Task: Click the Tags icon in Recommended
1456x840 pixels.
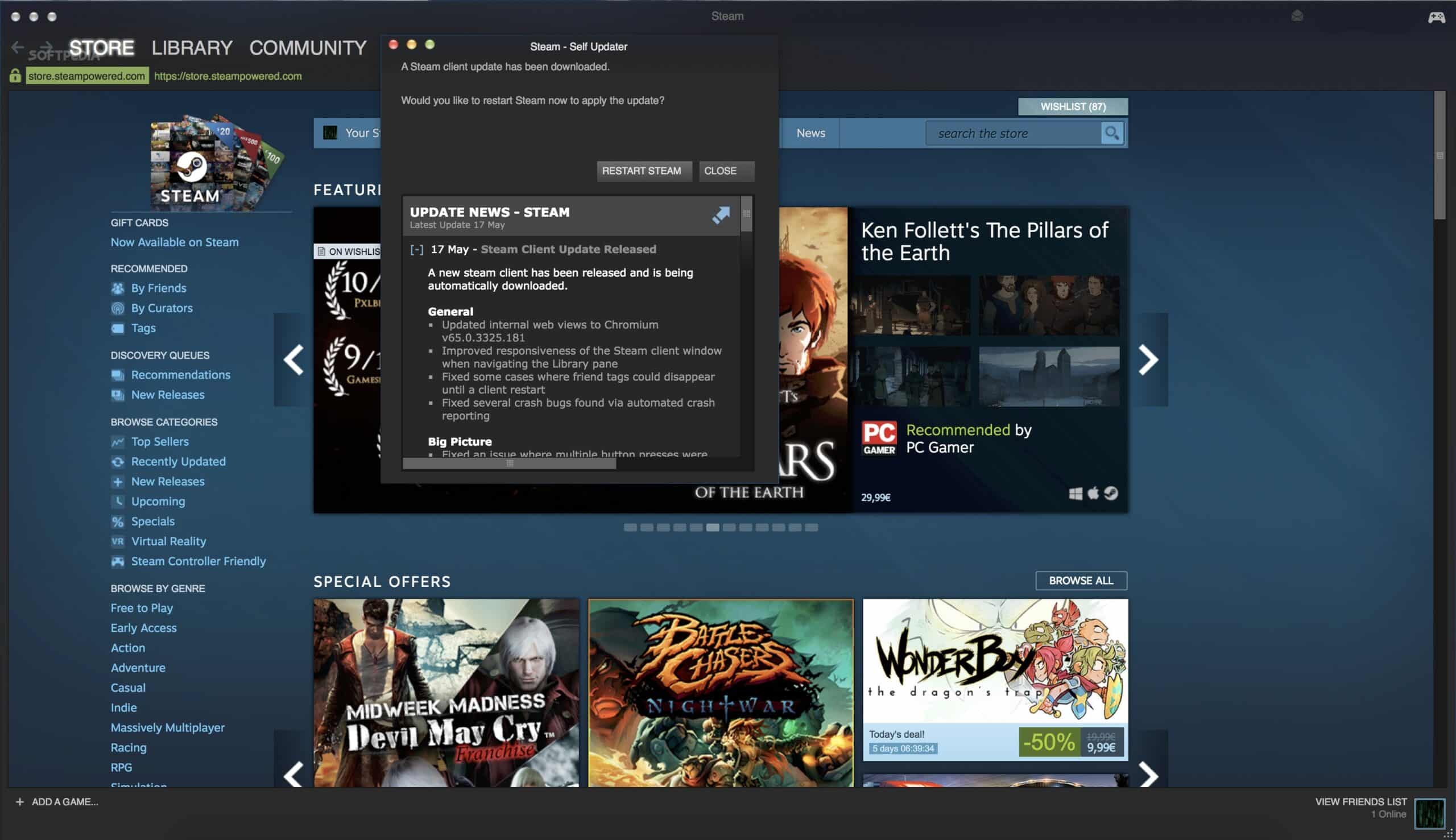Action: 118,328
